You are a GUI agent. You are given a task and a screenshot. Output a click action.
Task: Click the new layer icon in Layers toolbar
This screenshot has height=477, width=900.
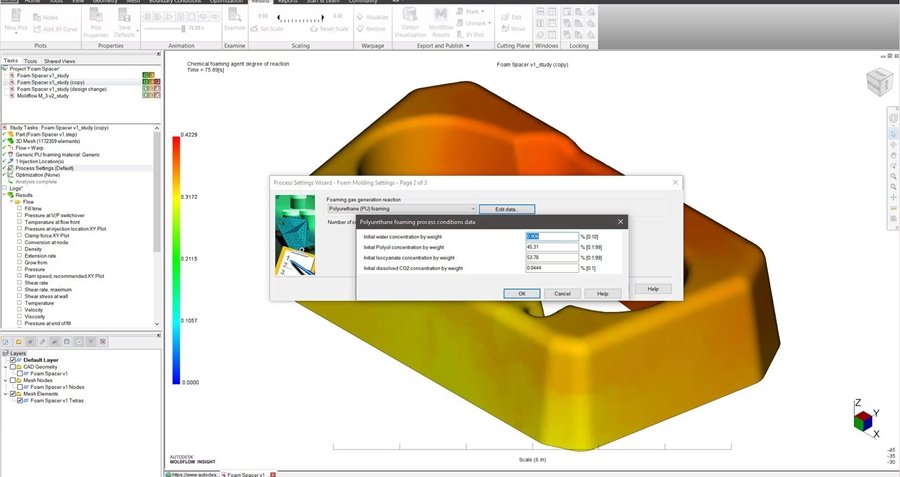point(6,342)
